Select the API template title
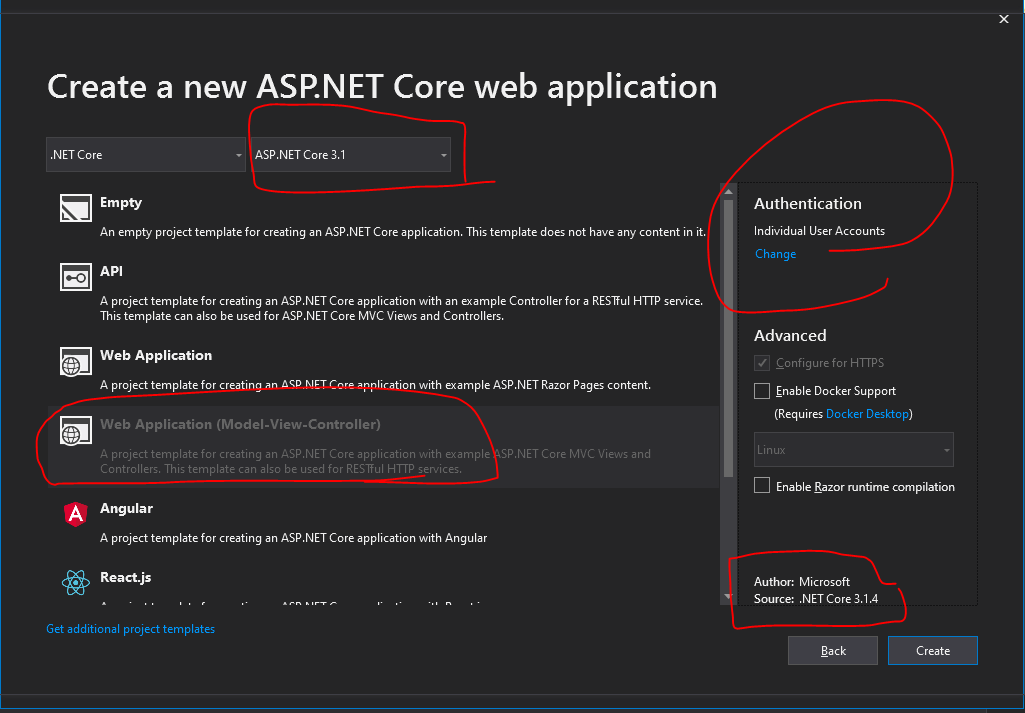 coord(111,271)
